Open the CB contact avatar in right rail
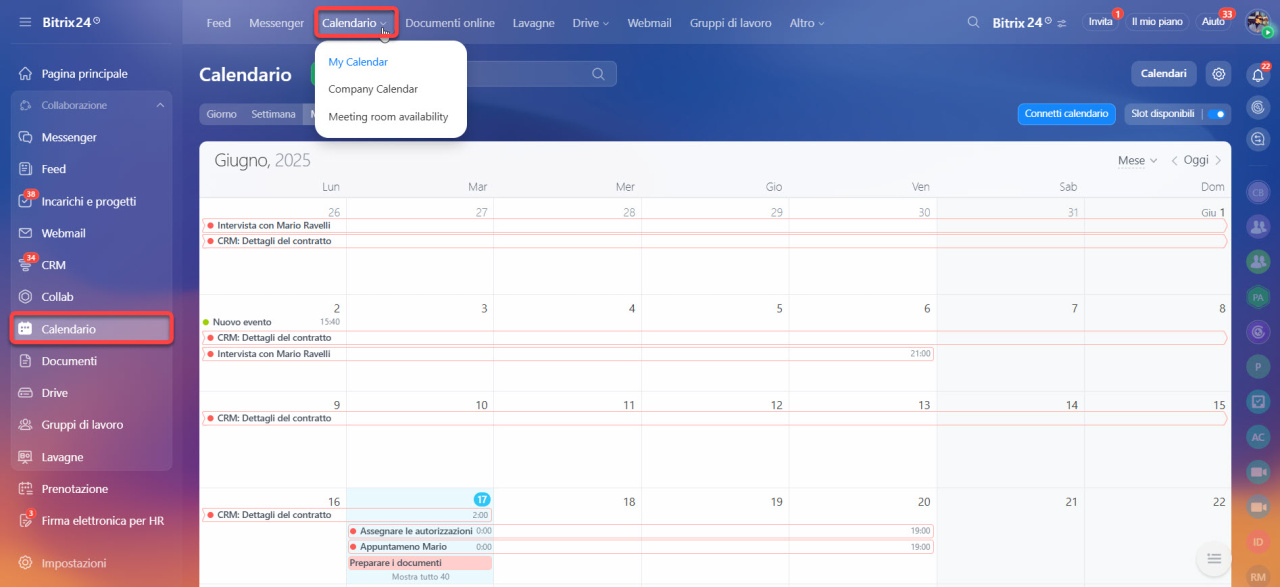Viewport: 1280px width, 587px height. click(1259, 193)
